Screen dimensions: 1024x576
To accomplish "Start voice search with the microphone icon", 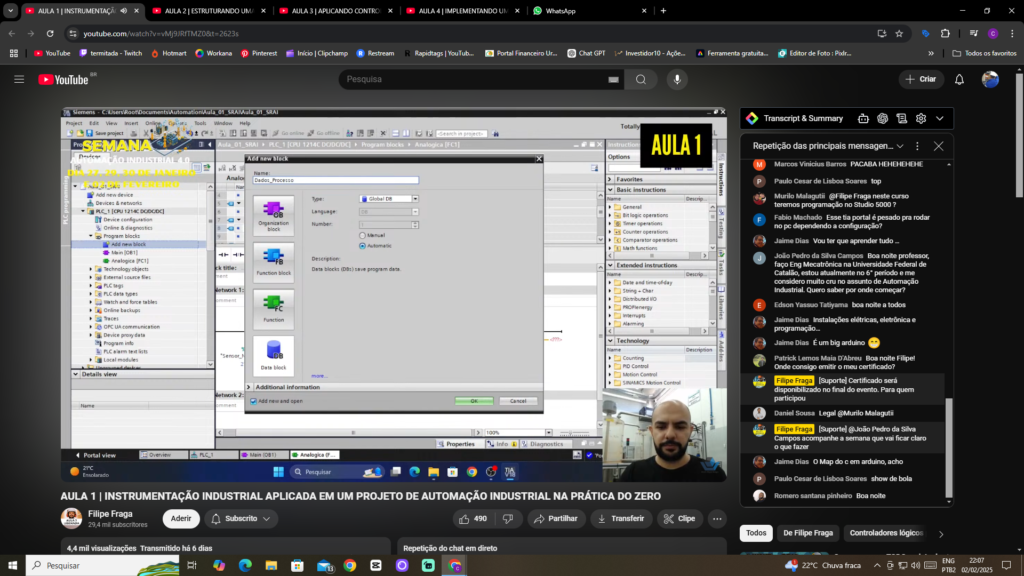I will [x=677, y=80].
